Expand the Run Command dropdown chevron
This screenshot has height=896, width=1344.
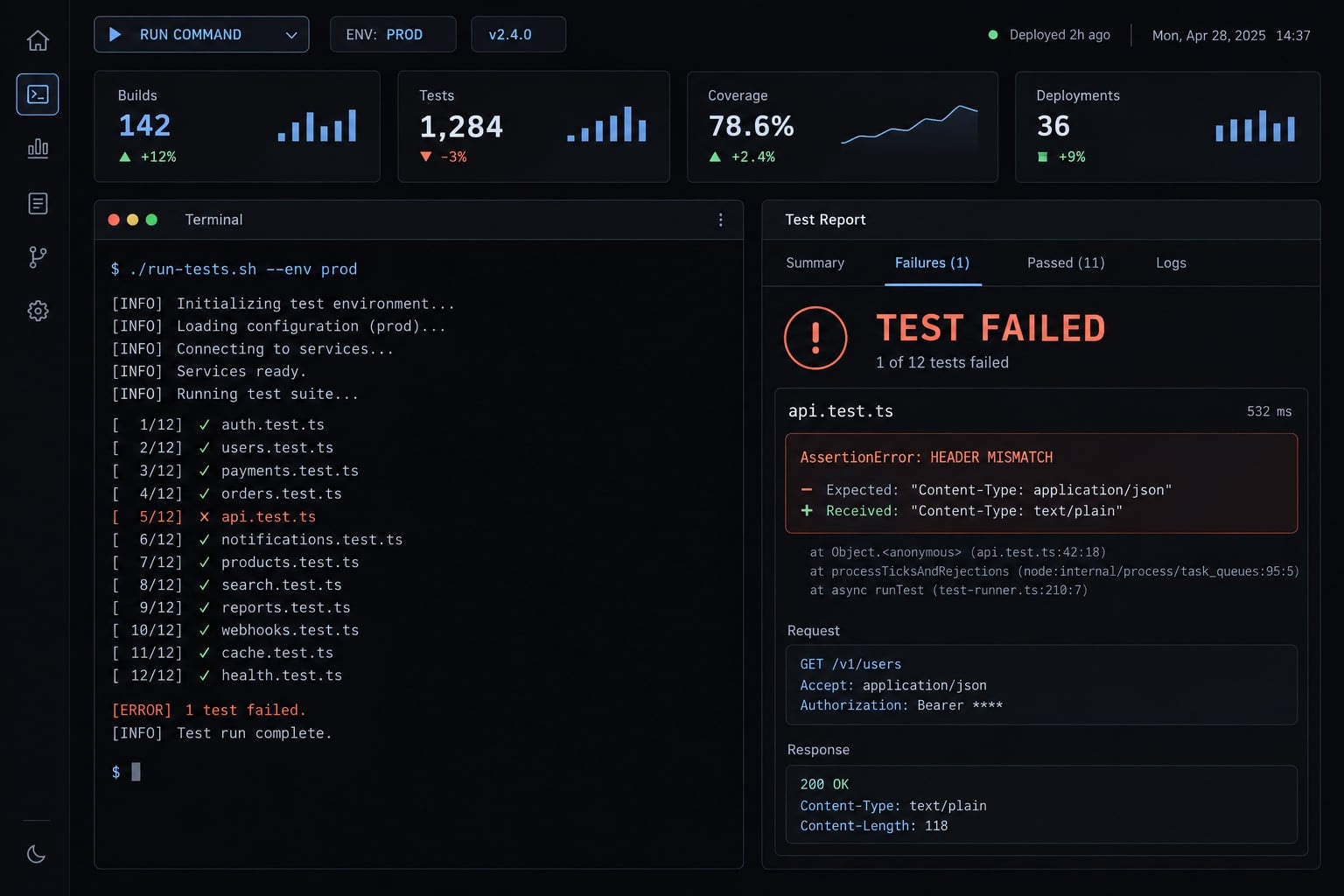click(291, 35)
